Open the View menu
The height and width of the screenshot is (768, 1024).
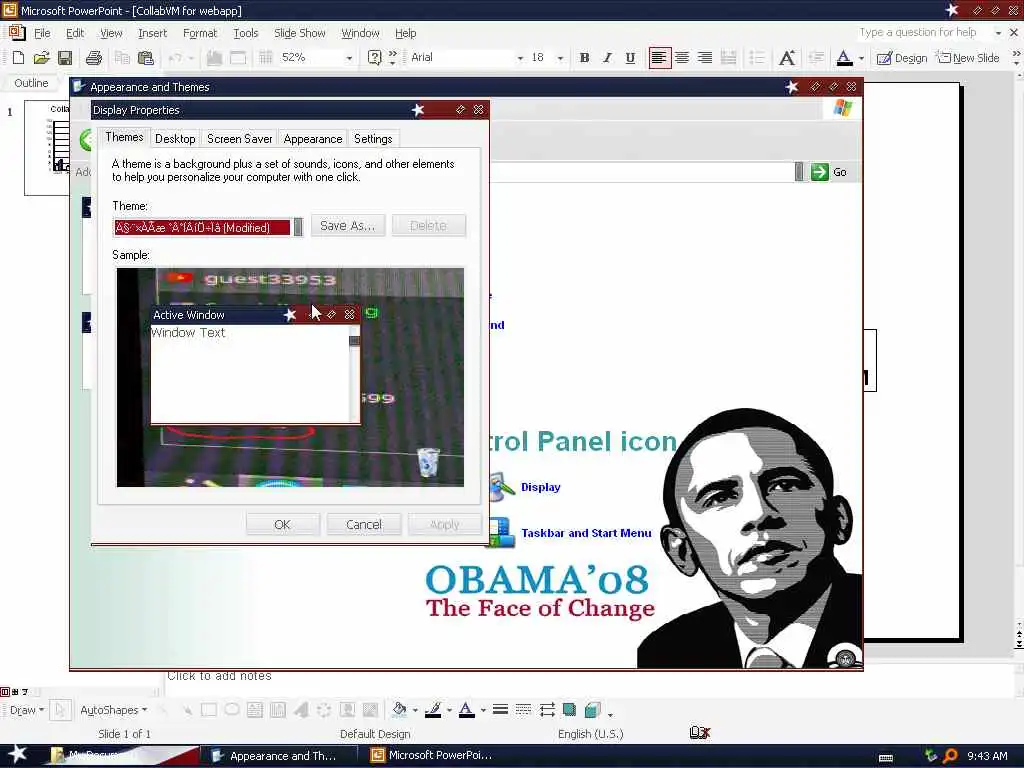coord(111,33)
